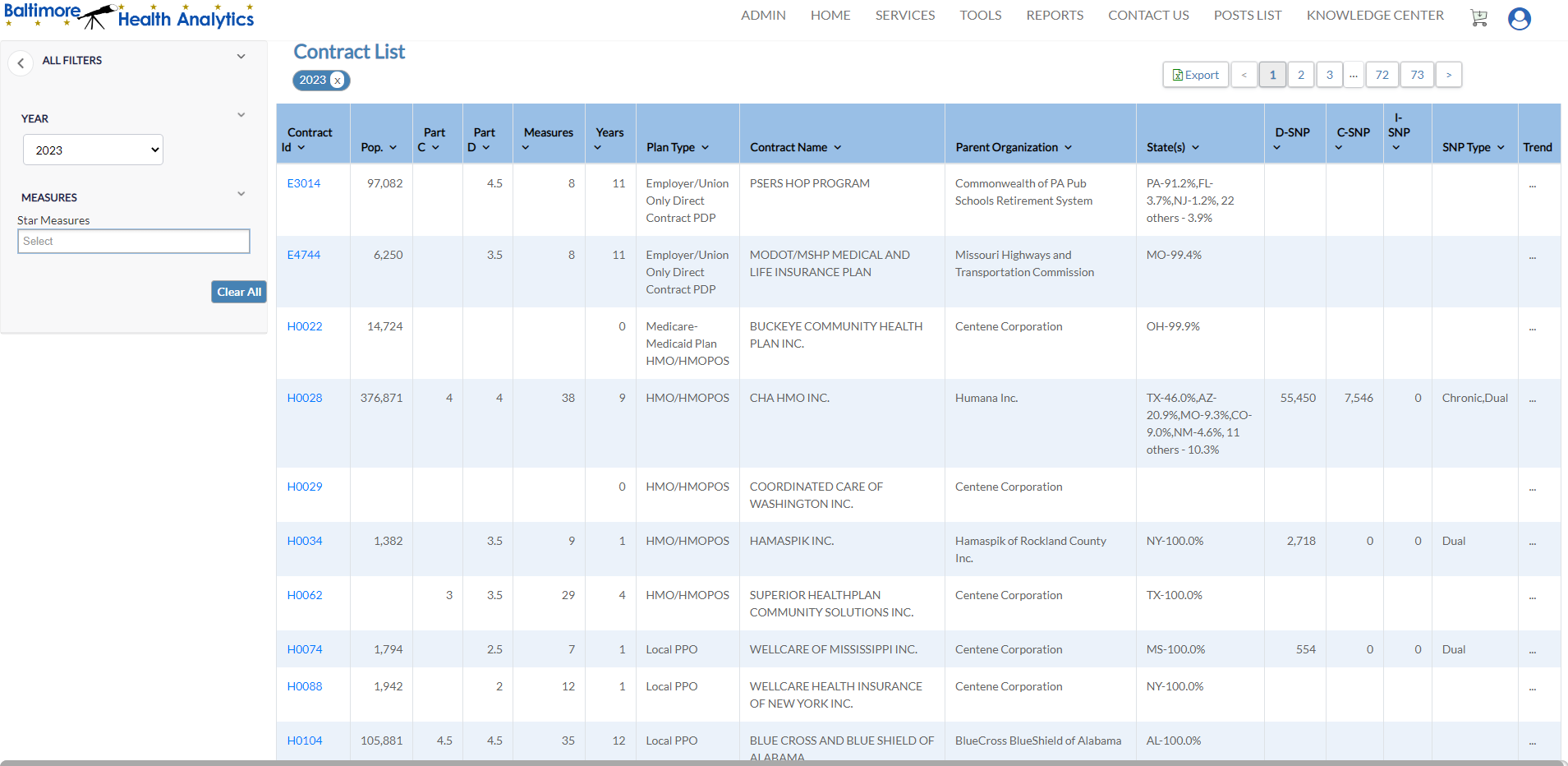Screen dimensions: 1568x766
Task: Click the horizontal scrollbar at bottom
Action: click(784, 763)
